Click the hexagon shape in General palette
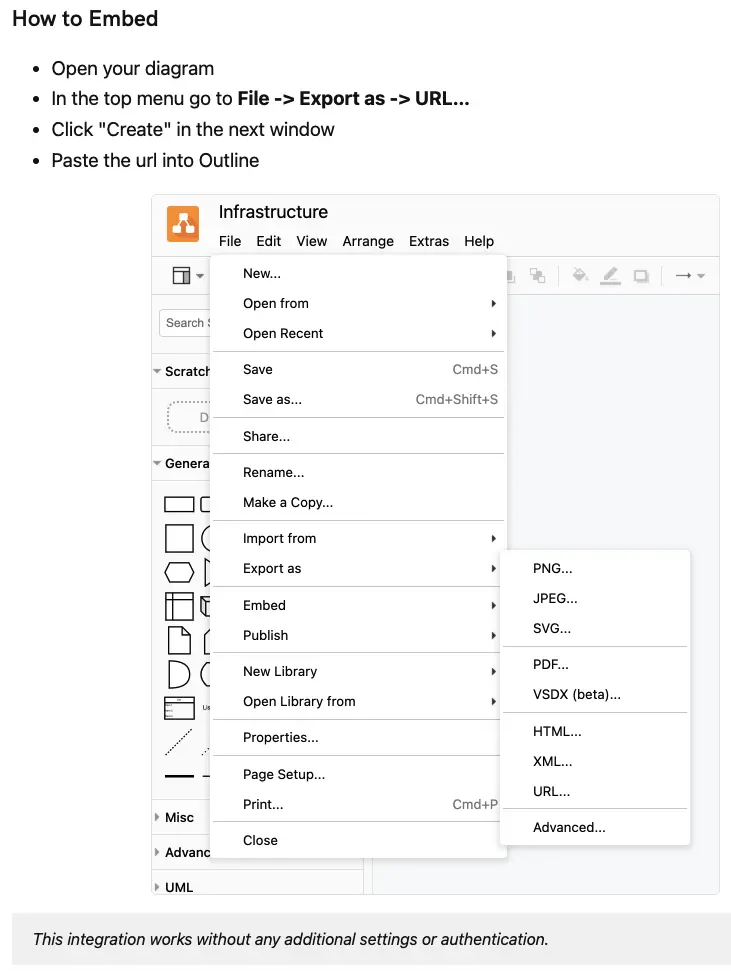The height and width of the screenshot is (975, 731). pos(179,572)
